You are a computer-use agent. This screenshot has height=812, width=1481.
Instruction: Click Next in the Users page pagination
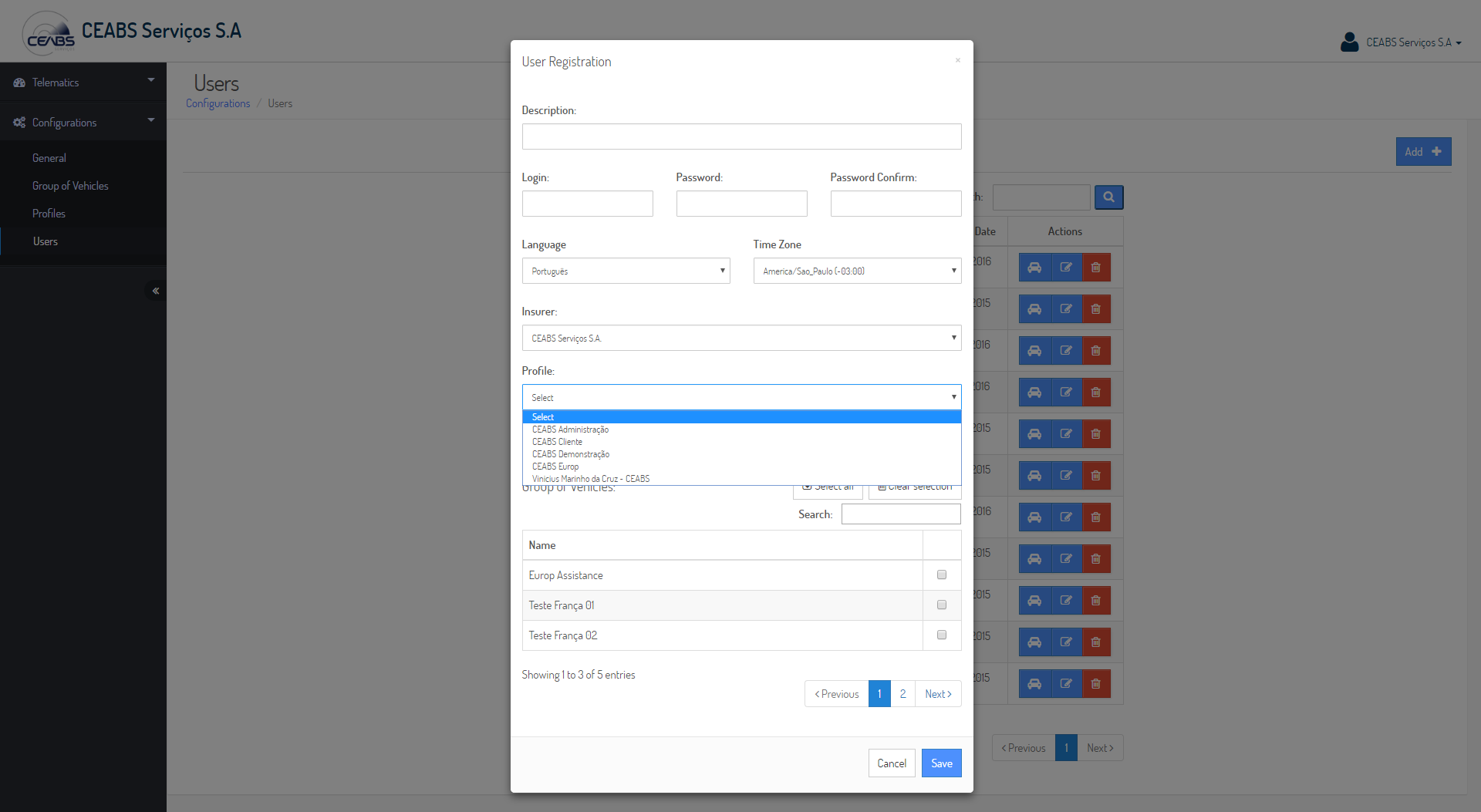click(x=1100, y=748)
